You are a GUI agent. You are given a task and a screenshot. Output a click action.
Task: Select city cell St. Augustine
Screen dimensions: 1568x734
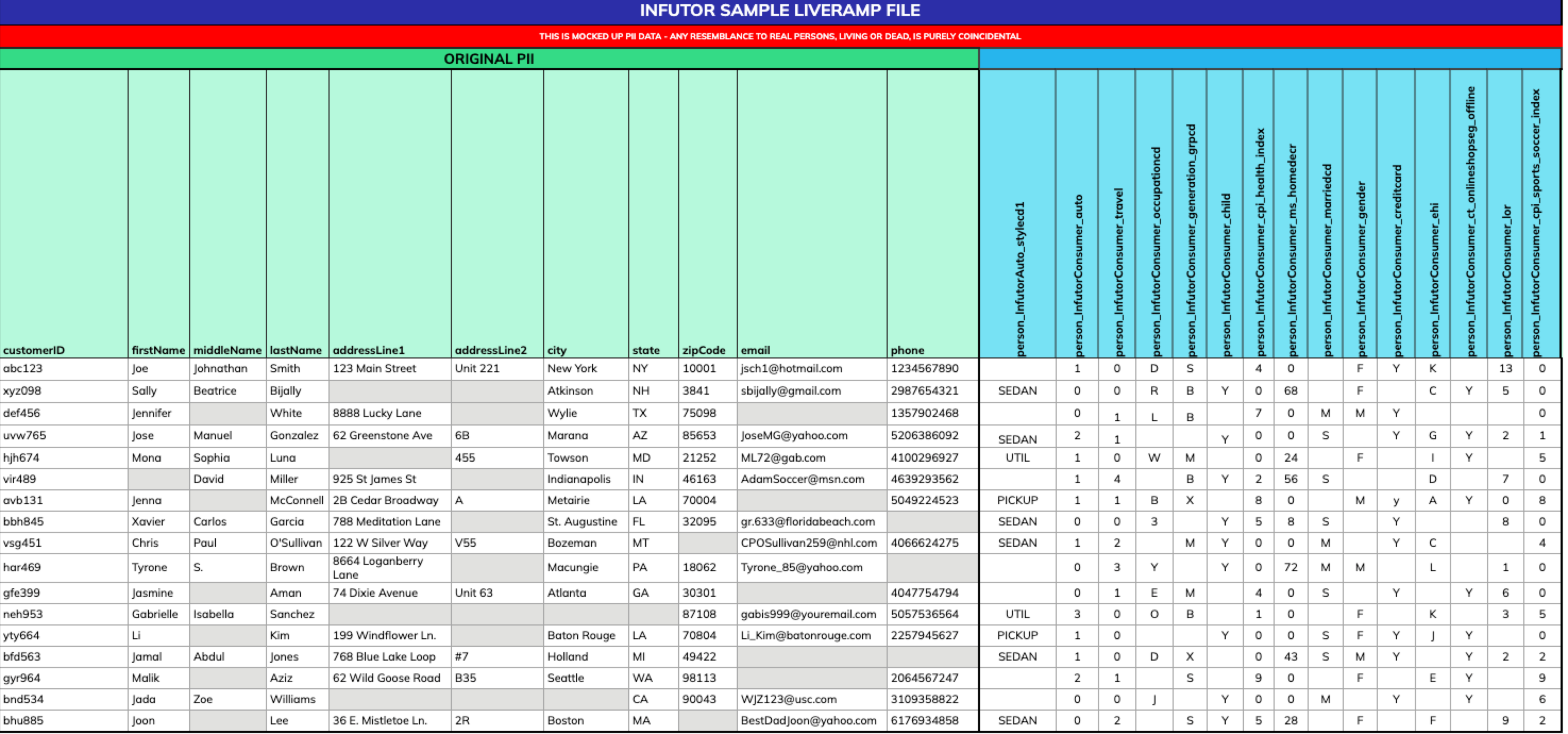pos(586,521)
